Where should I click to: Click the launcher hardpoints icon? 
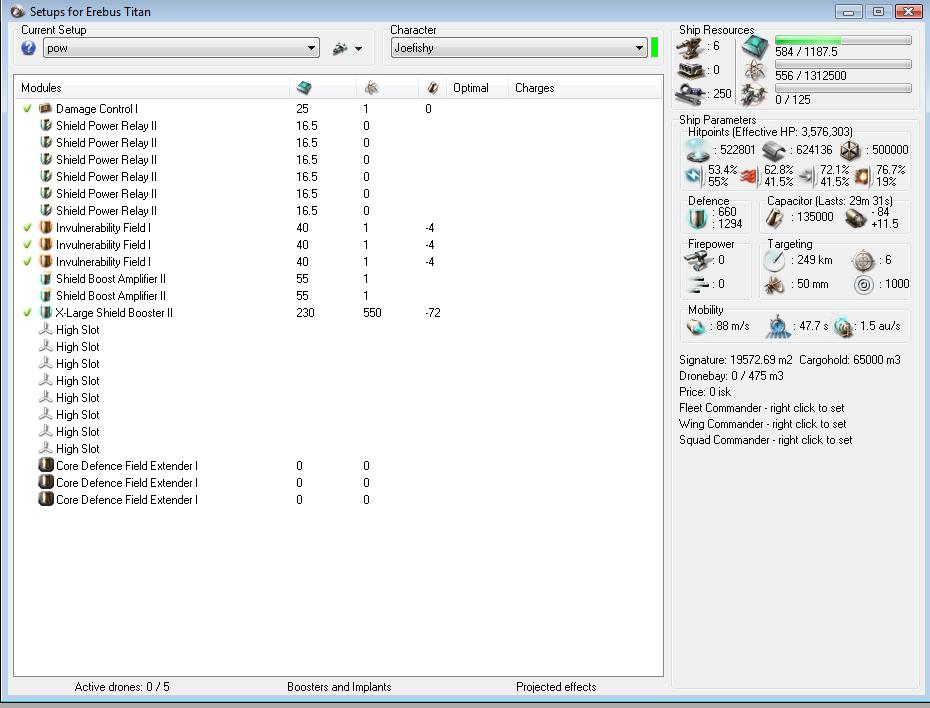[x=690, y=71]
